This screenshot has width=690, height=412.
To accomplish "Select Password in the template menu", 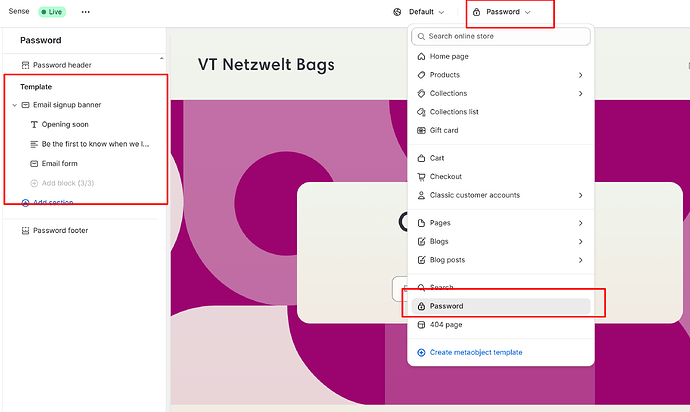I will coord(446,306).
